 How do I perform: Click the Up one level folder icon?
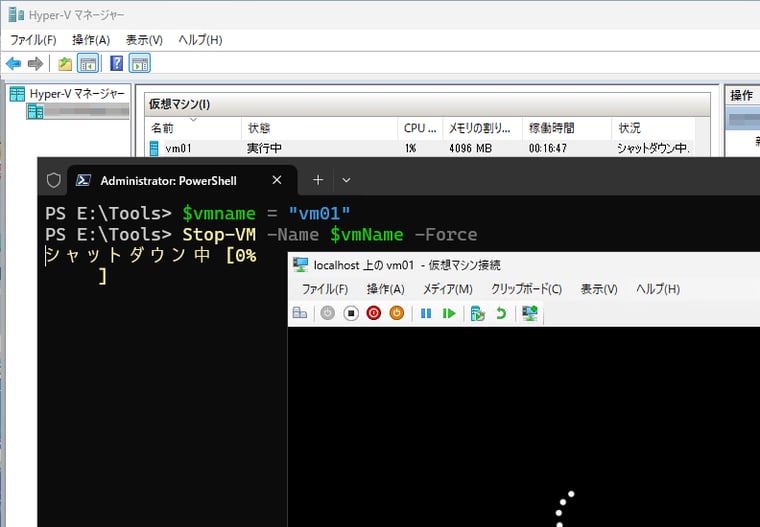[65, 64]
